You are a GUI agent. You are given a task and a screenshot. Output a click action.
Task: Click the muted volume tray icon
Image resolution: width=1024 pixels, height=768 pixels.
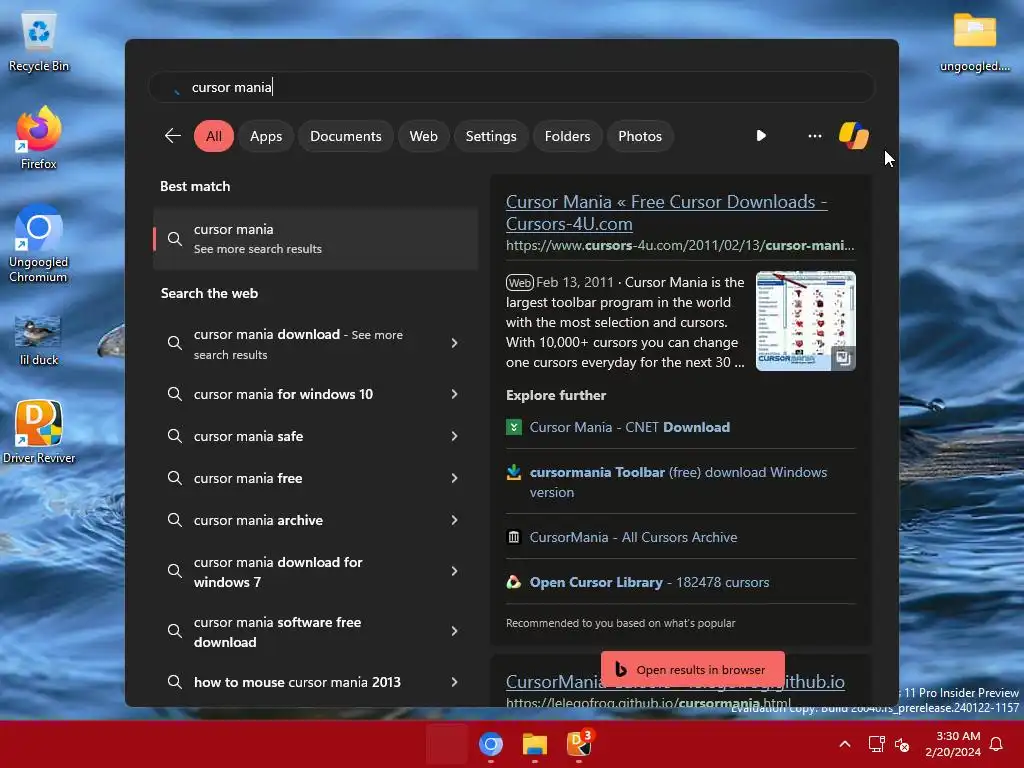click(902, 744)
